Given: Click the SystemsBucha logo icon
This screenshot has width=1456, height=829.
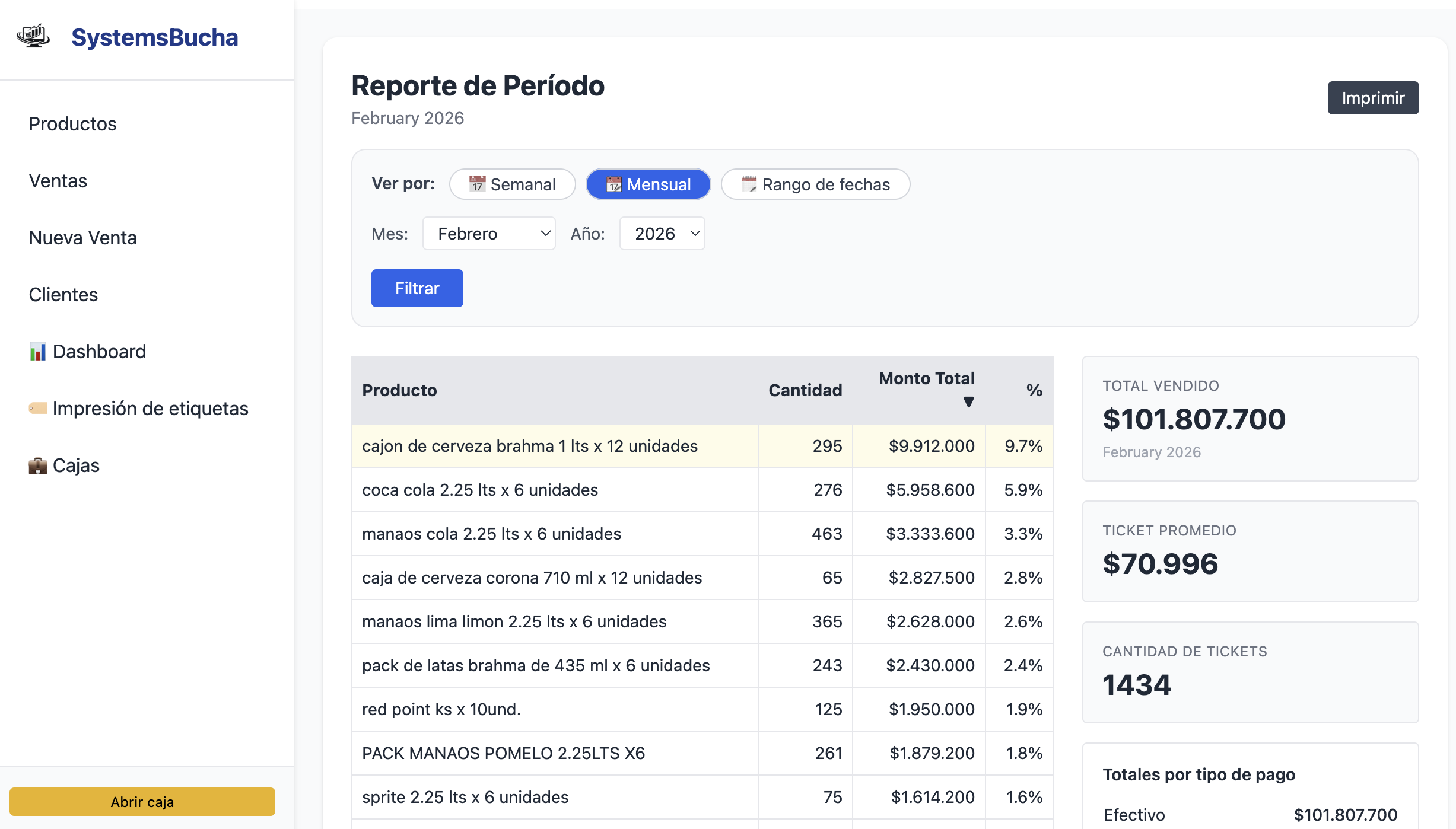Looking at the screenshot, I should pyautogui.click(x=33, y=36).
